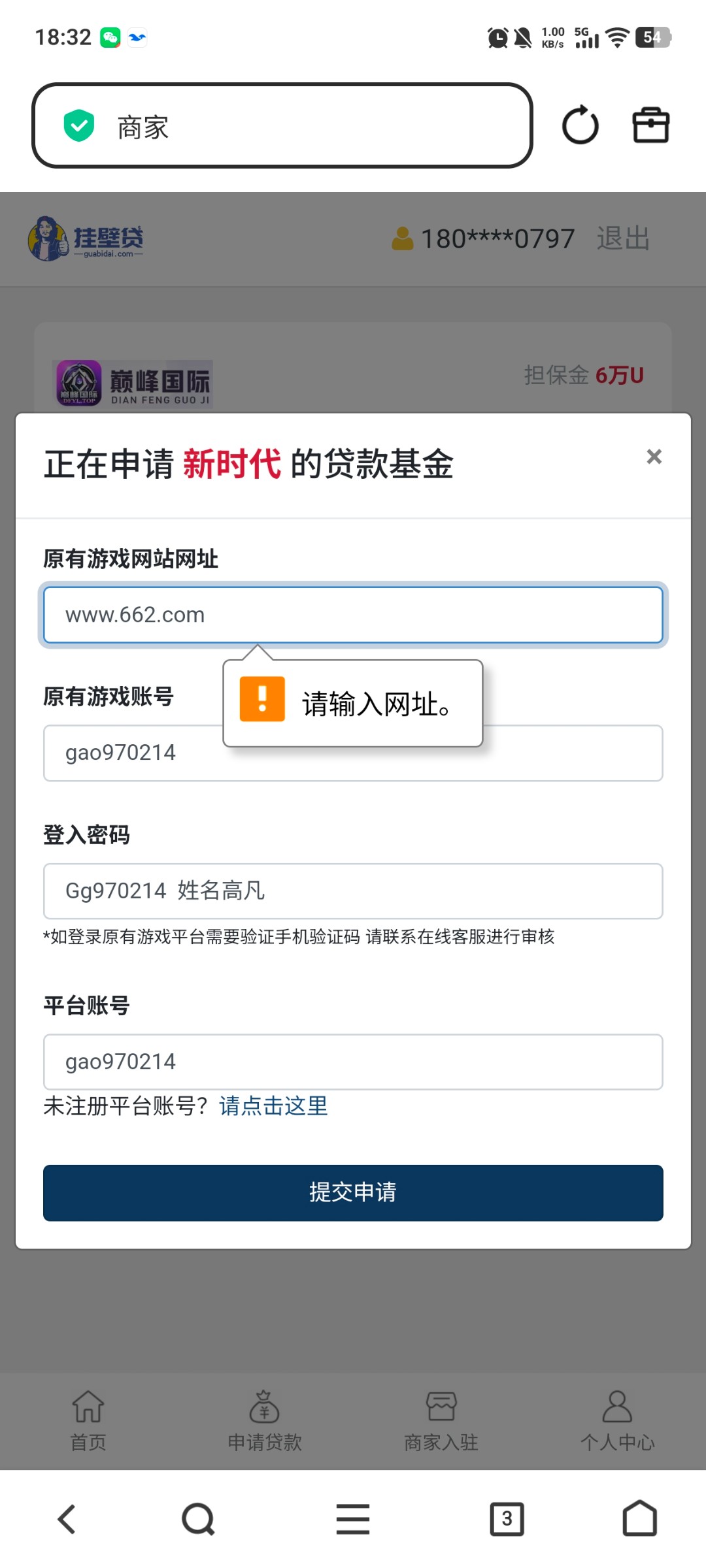This screenshot has height=1568, width=706.
Task: Tap 退出 to log out
Action: [622, 238]
